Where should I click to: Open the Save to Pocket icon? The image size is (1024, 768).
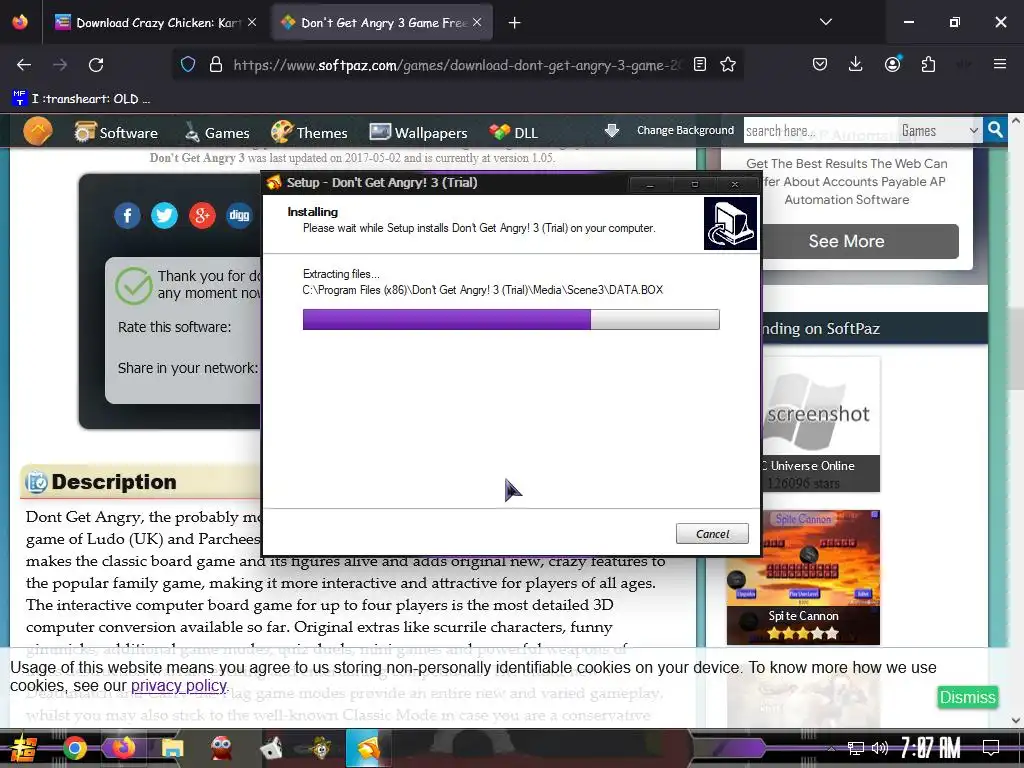(820, 64)
